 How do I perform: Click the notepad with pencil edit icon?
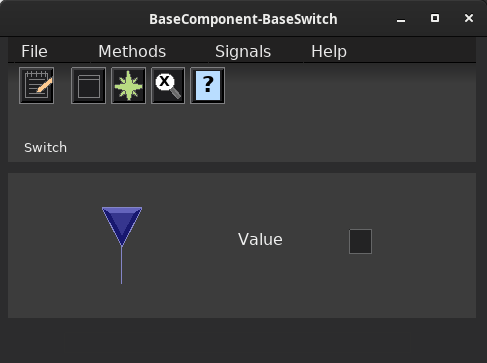click(x=37, y=86)
